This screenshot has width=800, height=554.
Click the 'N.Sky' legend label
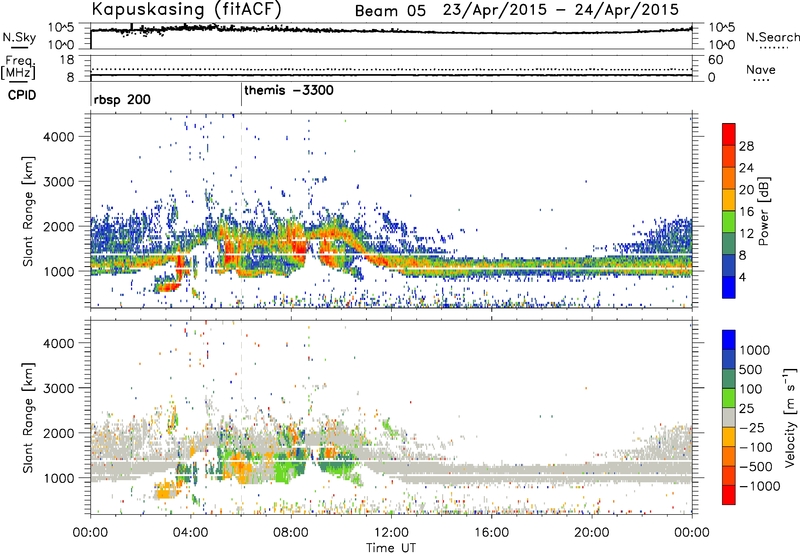pyautogui.click(x=19, y=37)
